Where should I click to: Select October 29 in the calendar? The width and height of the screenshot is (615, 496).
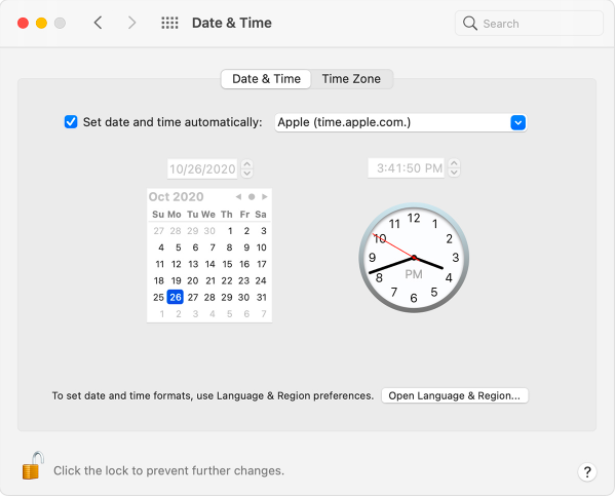(227, 297)
